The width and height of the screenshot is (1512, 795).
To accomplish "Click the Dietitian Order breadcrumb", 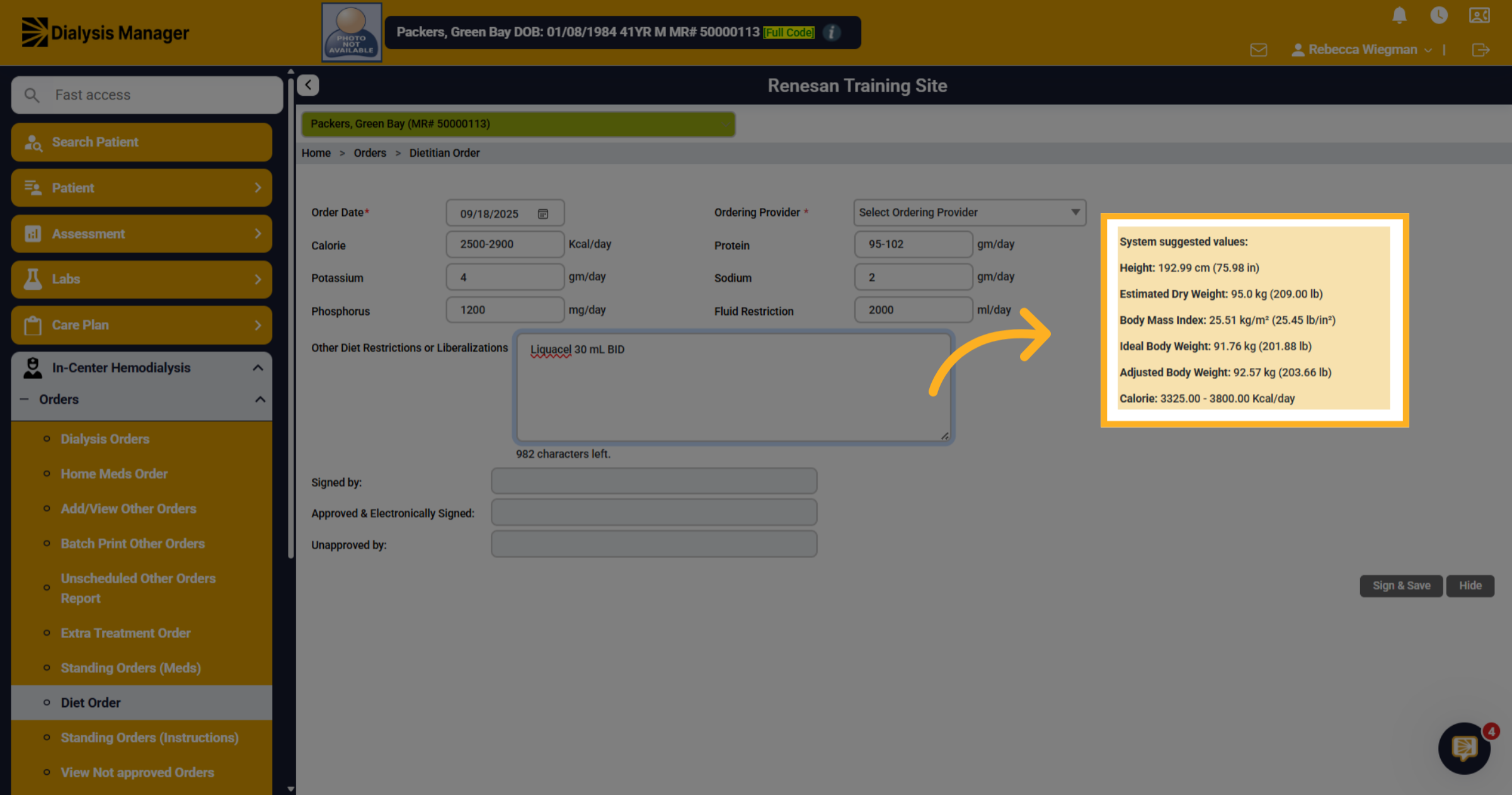I will [445, 153].
